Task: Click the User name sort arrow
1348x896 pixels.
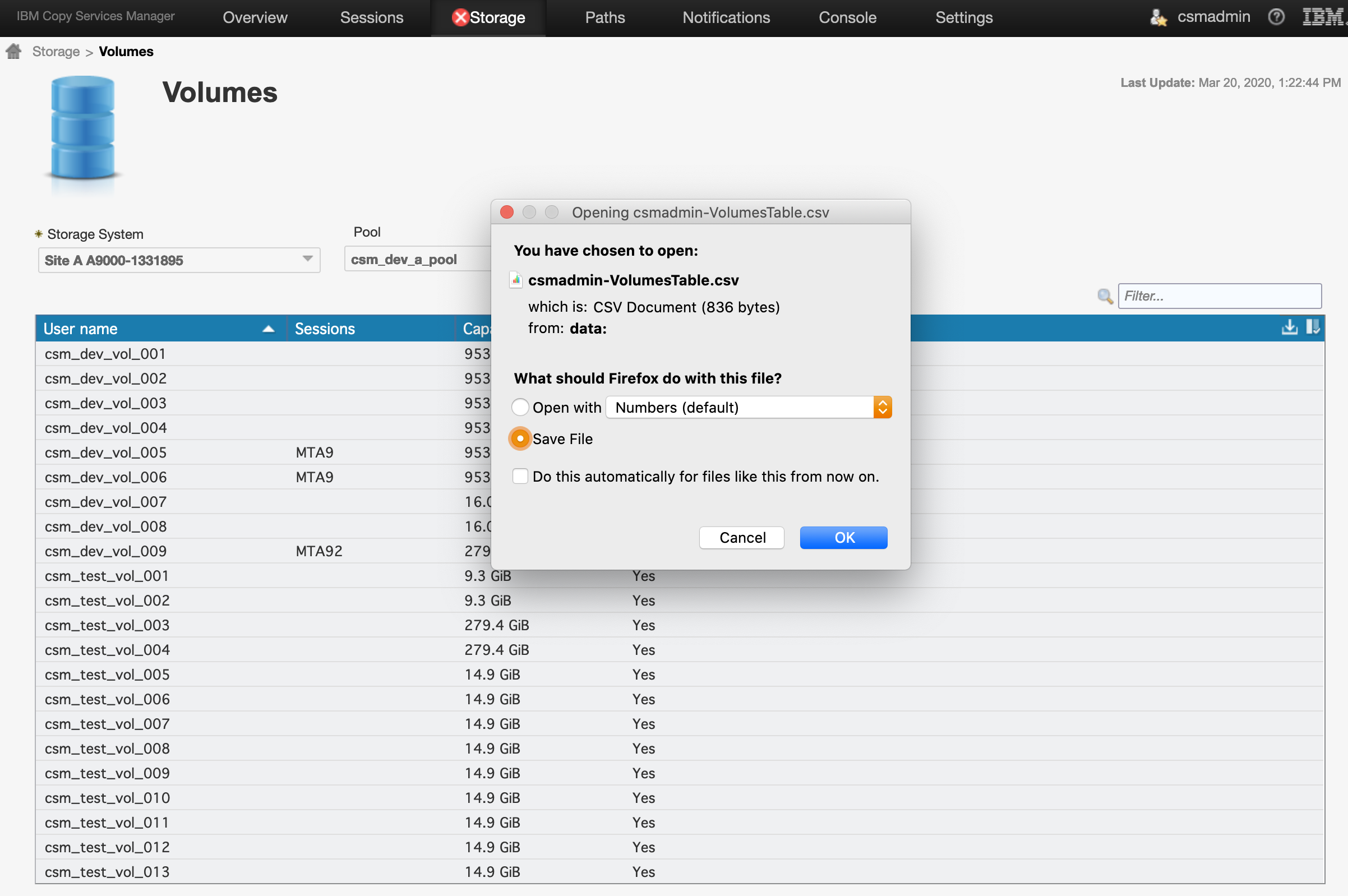Action: pos(268,329)
